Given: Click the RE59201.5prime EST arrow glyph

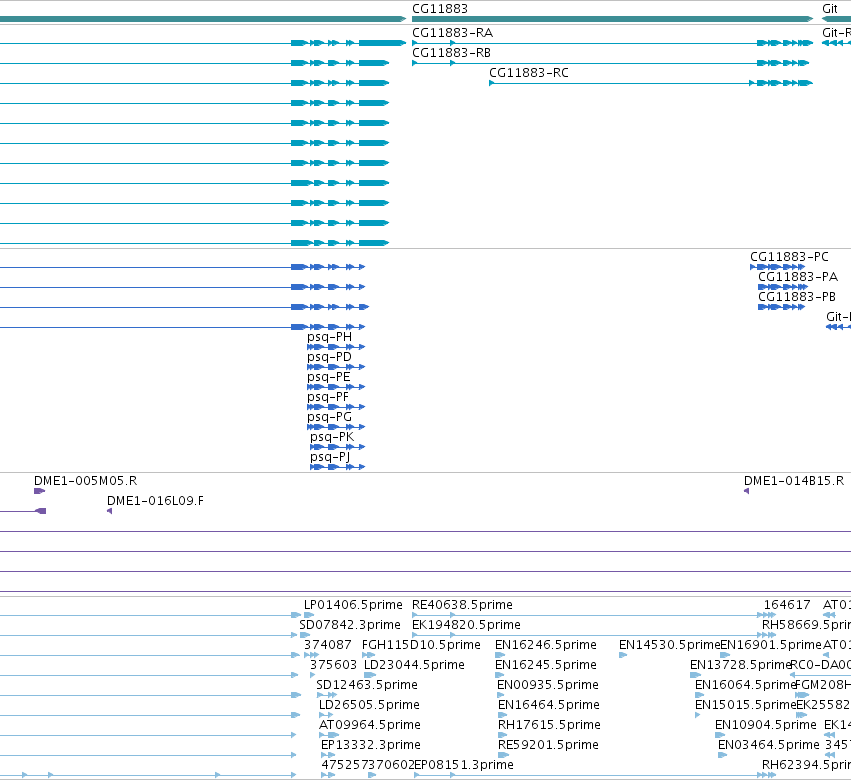Looking at the screenshot, I should (503, 755).
